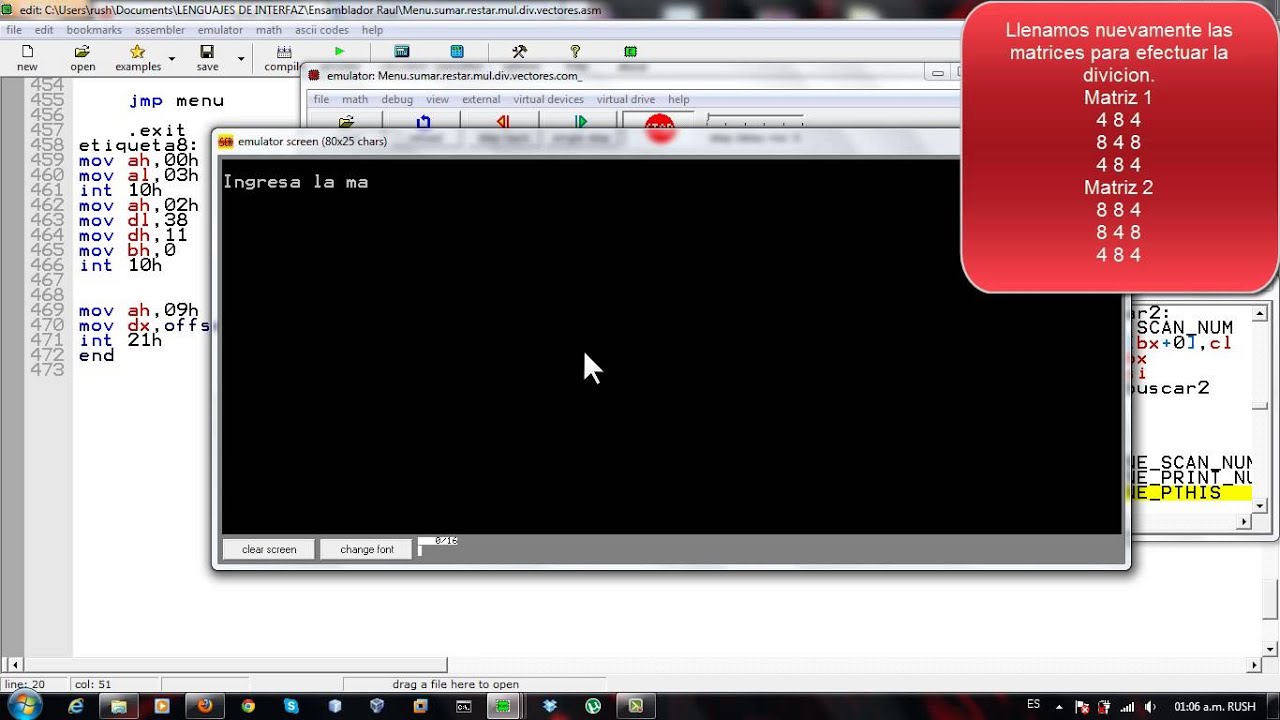Click 'drag a file here to open' status text
This screenshot has width=1280, height=720.
[455, 685]
